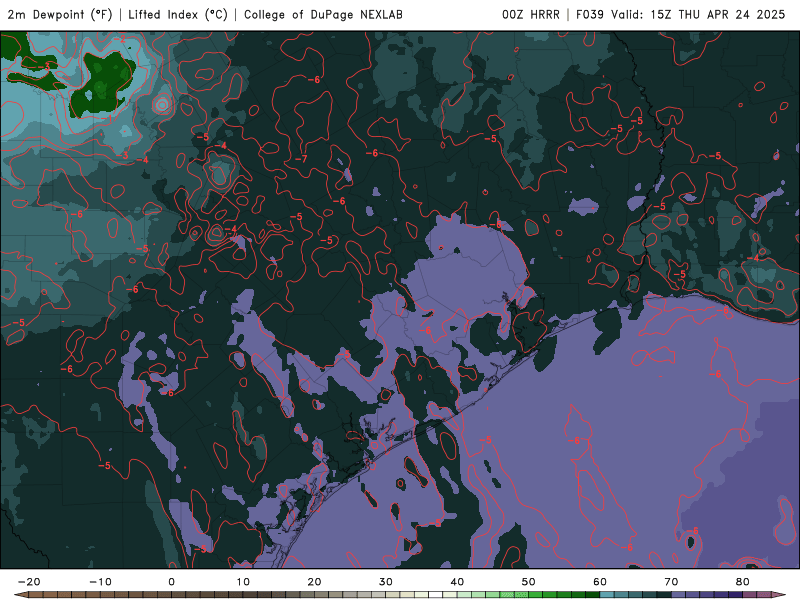
Task: Click the 70 legend value
Action: point(671,582)
